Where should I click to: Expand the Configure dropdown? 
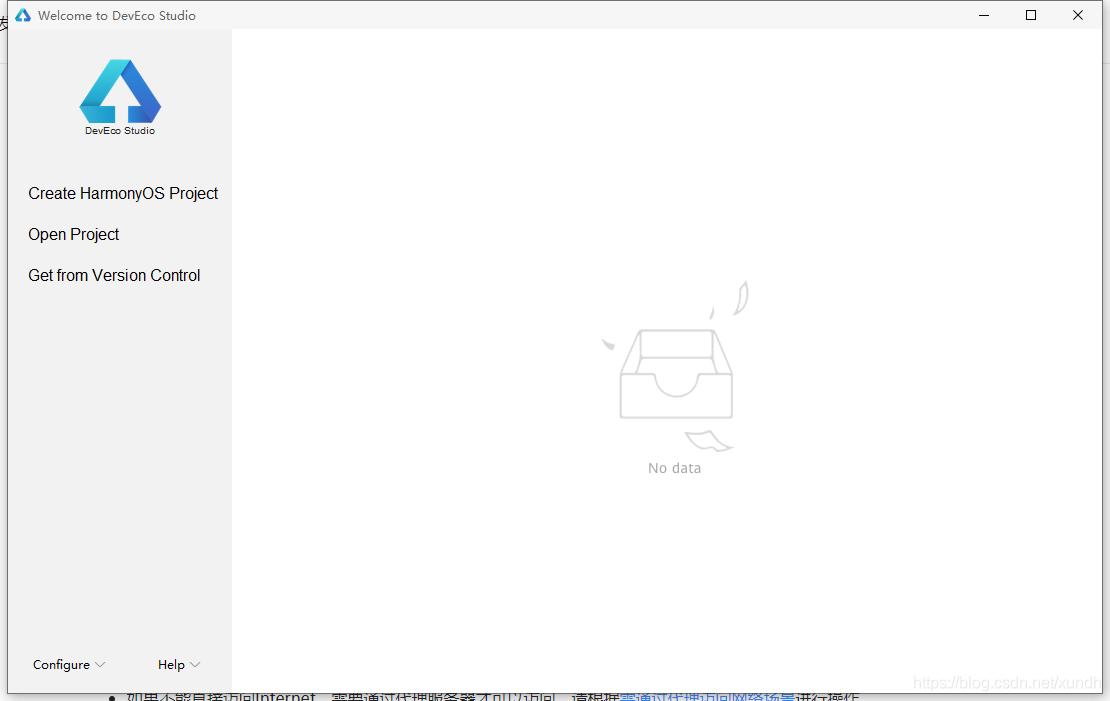click(69, 664)
